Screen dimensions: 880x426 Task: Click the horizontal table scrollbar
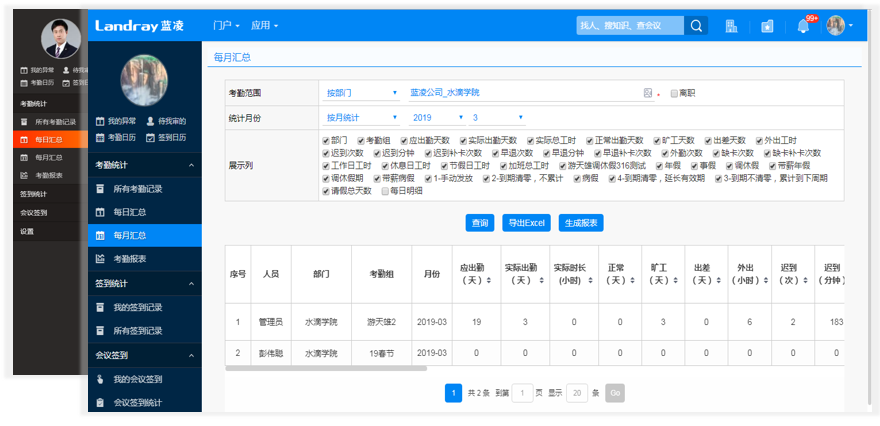326,369
